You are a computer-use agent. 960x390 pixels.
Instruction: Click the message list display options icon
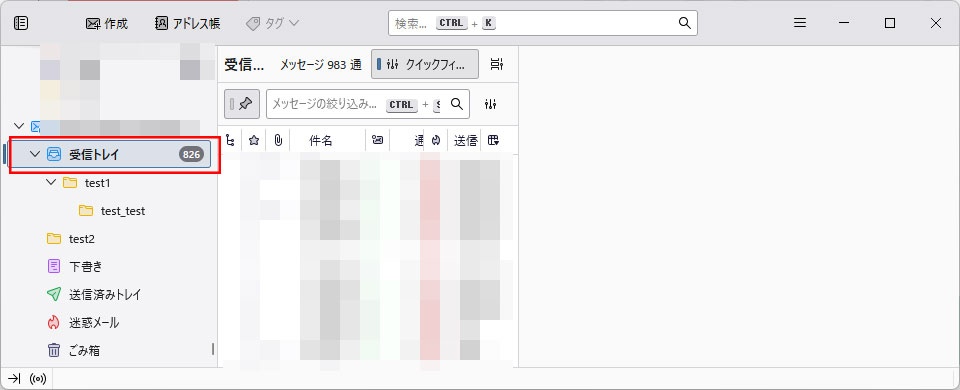coord(497,64)
